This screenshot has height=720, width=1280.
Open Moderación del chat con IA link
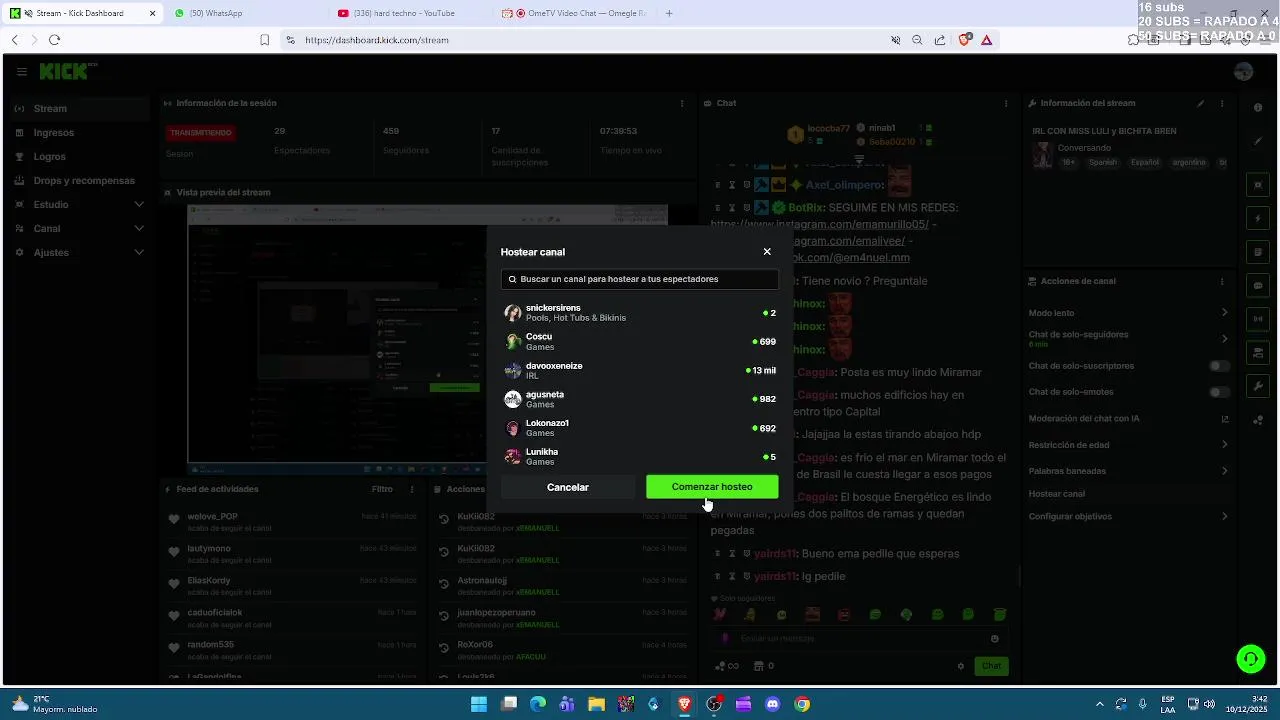(x=1128, y=418)
